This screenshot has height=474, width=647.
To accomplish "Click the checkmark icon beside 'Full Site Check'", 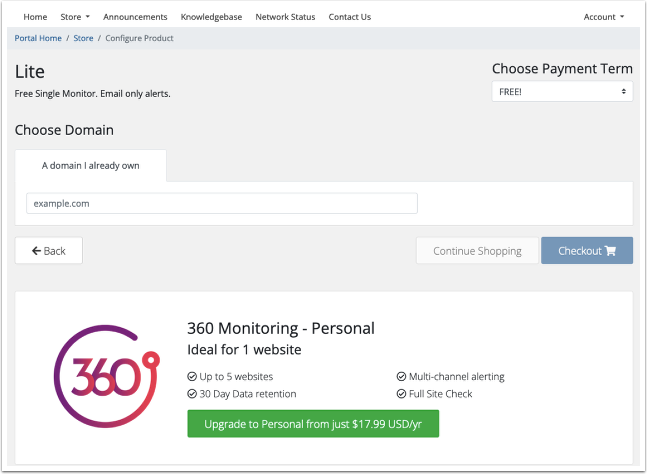I will [401, 394].
